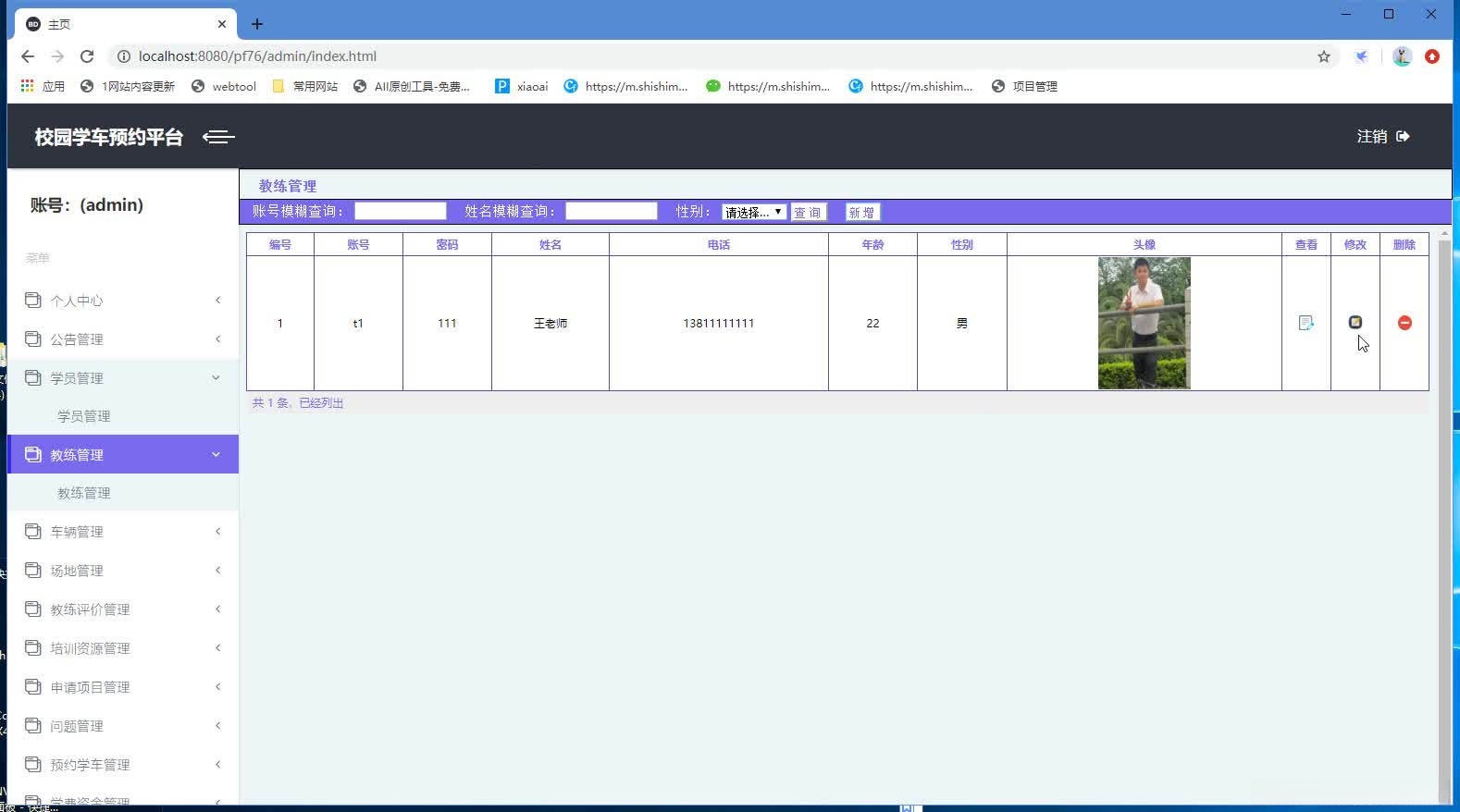Open the xiaoai bookmark
The image size is (1460, 812).
coord(521,86)
